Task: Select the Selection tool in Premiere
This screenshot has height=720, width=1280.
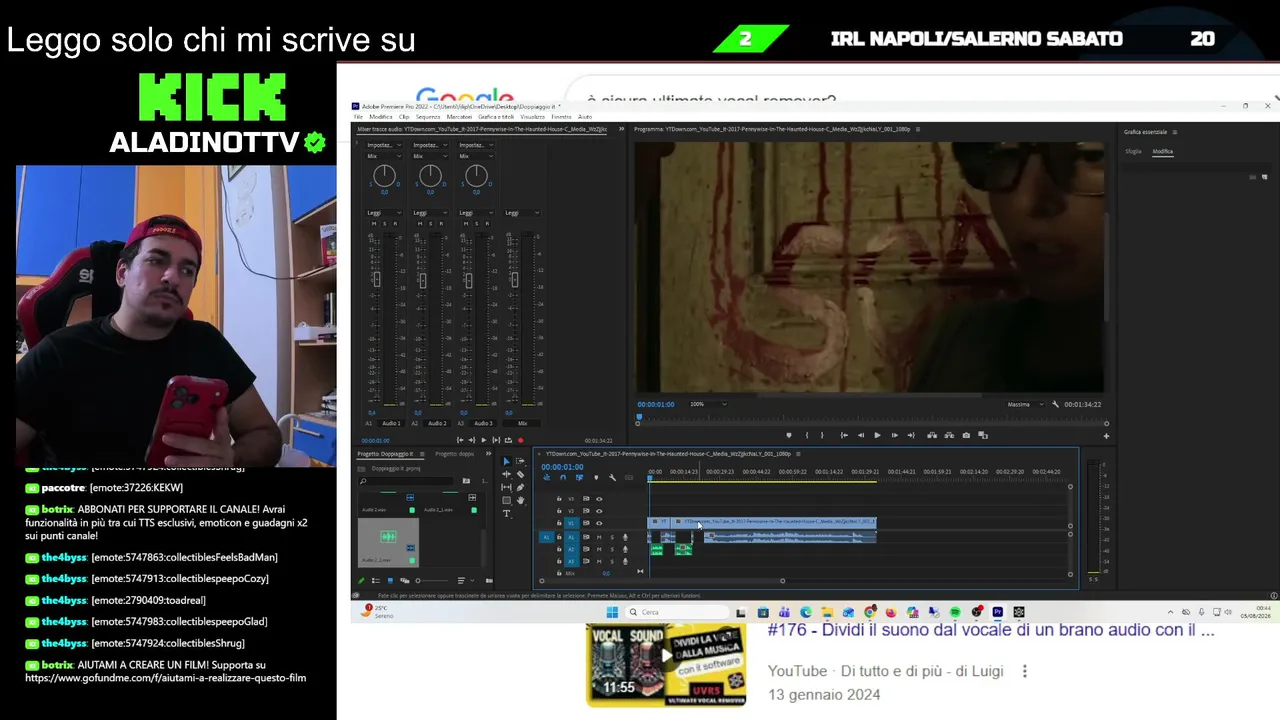Action: [x=506, y=461]
